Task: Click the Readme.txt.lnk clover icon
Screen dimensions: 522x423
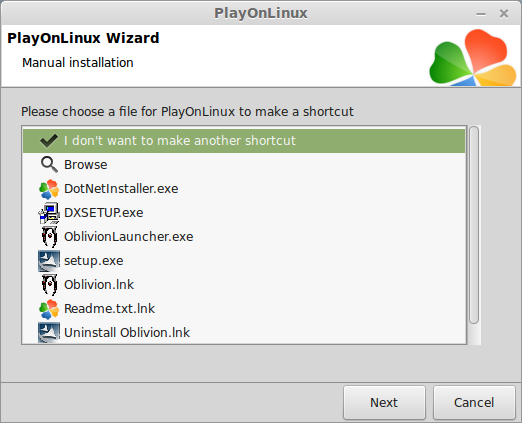Action: (x=49, y=309)
